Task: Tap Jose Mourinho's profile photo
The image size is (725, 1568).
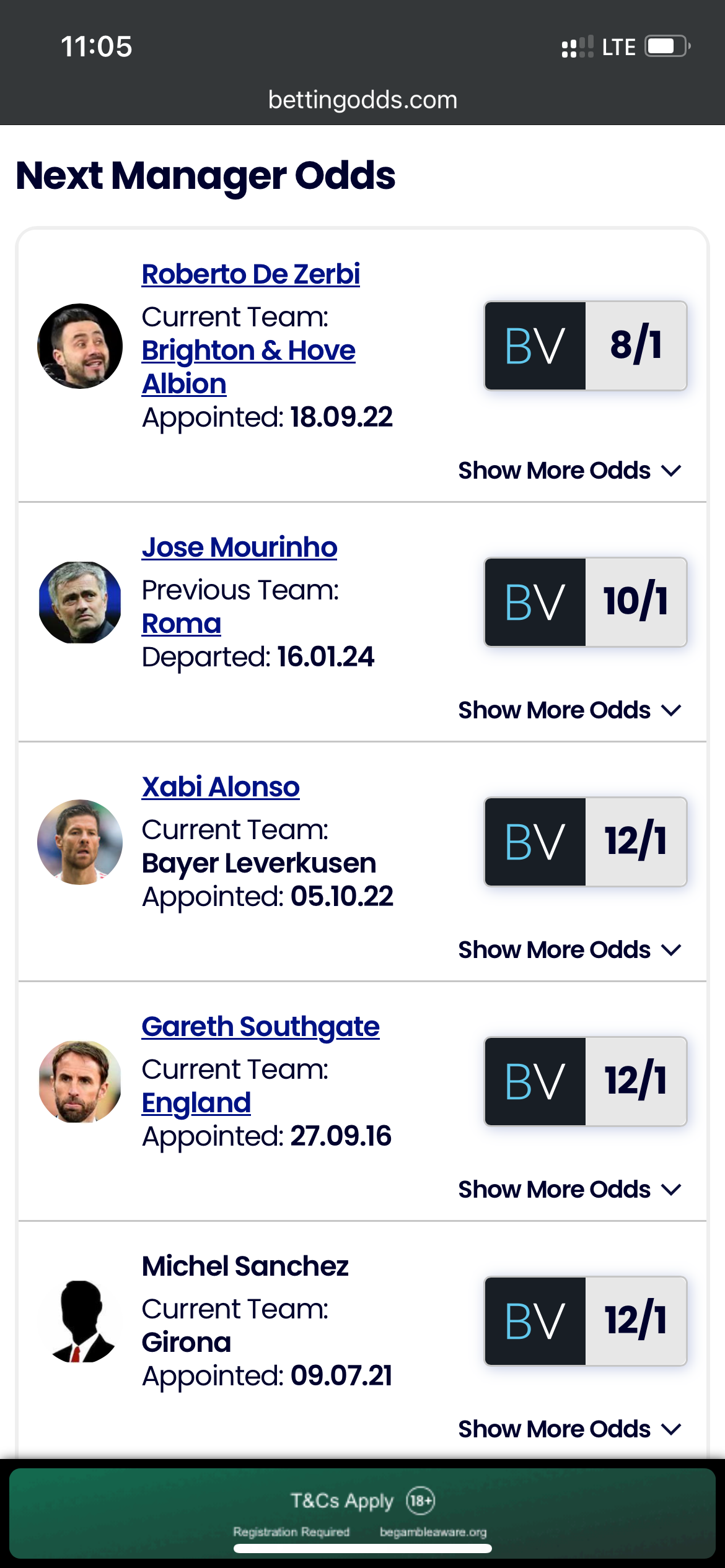Action: (x=80, y=603)
